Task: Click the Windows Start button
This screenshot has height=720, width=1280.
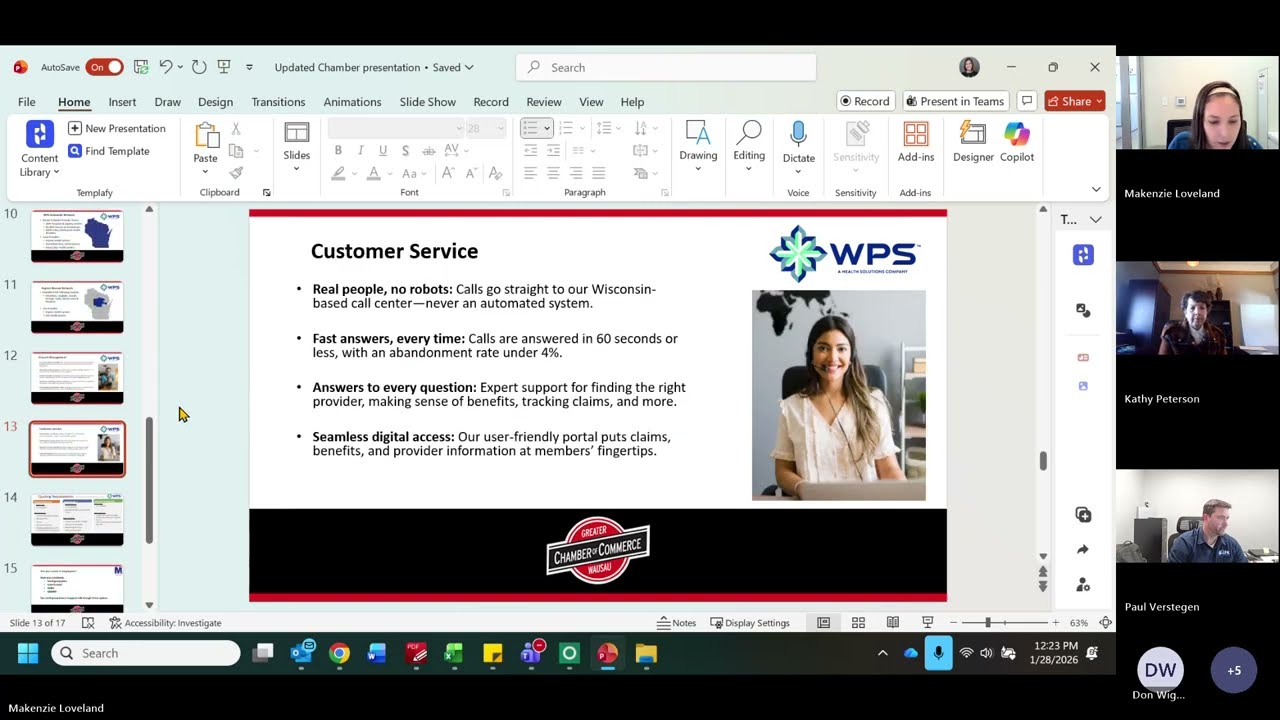Action: [x=28, y=653]
